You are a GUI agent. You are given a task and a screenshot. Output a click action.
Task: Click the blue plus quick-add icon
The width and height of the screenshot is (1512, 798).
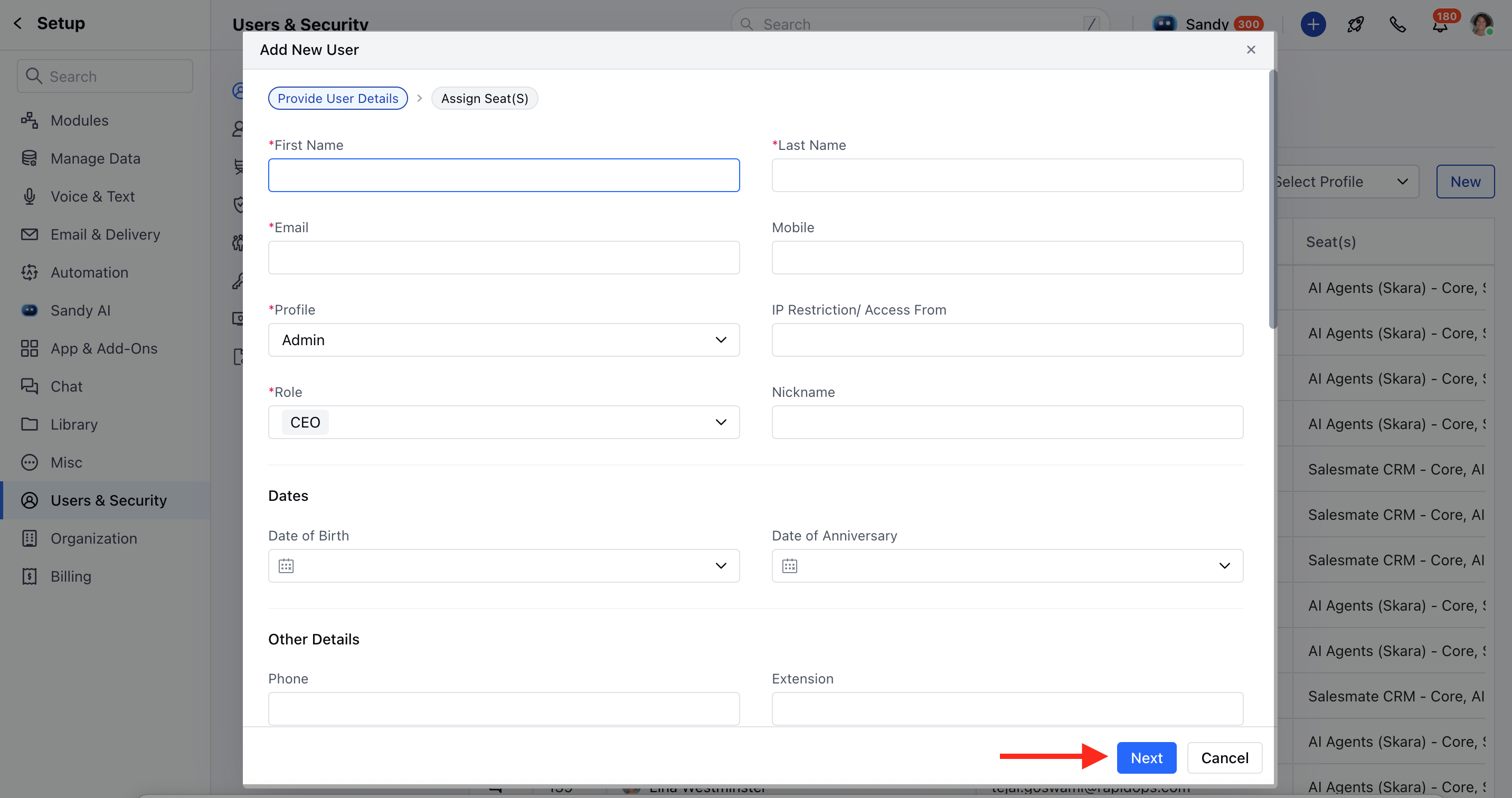coord(1313,24)
